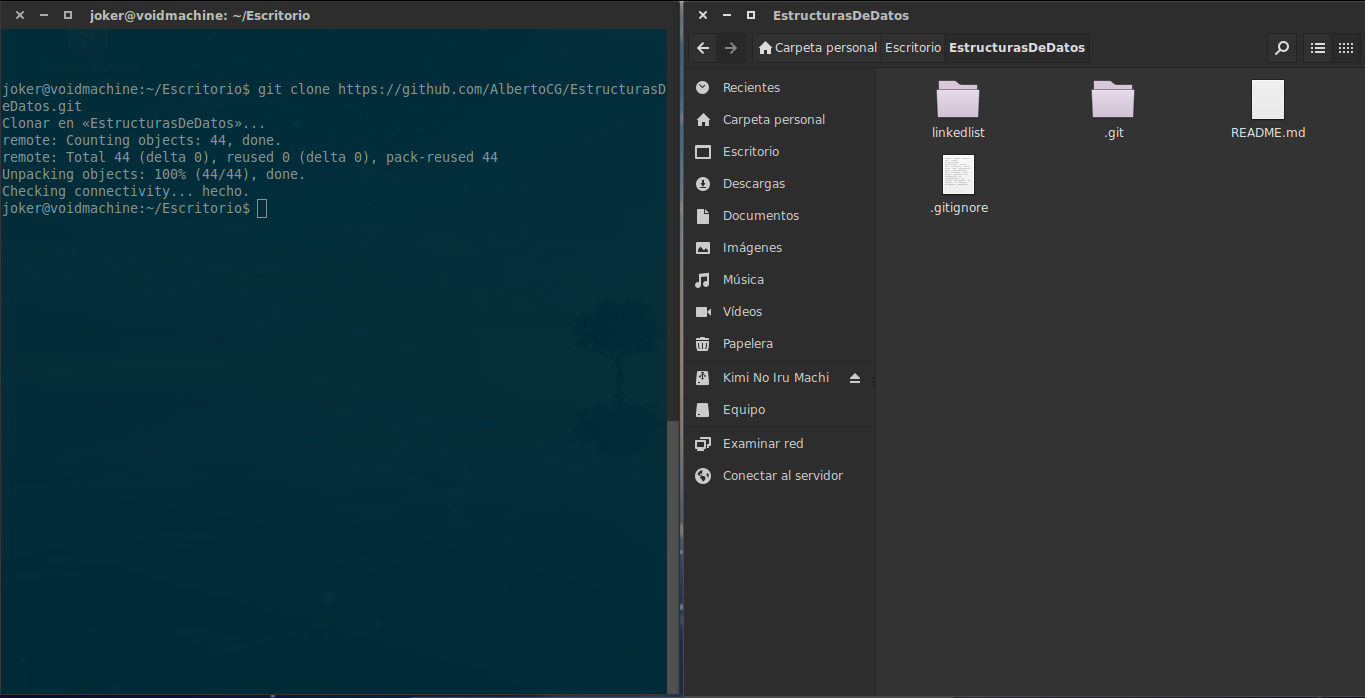Navigate to Carpeta personal in path bar
This screenshot has height=698, width=1365.
817,47
